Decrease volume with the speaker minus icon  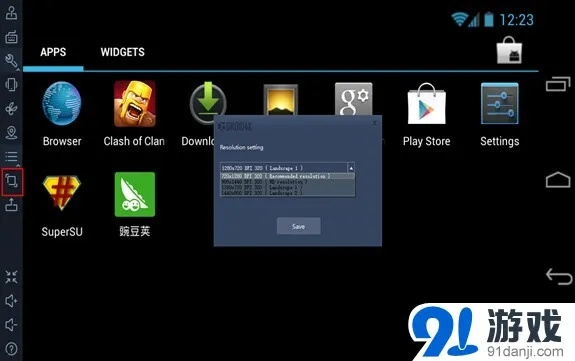[x=11, y=325]
